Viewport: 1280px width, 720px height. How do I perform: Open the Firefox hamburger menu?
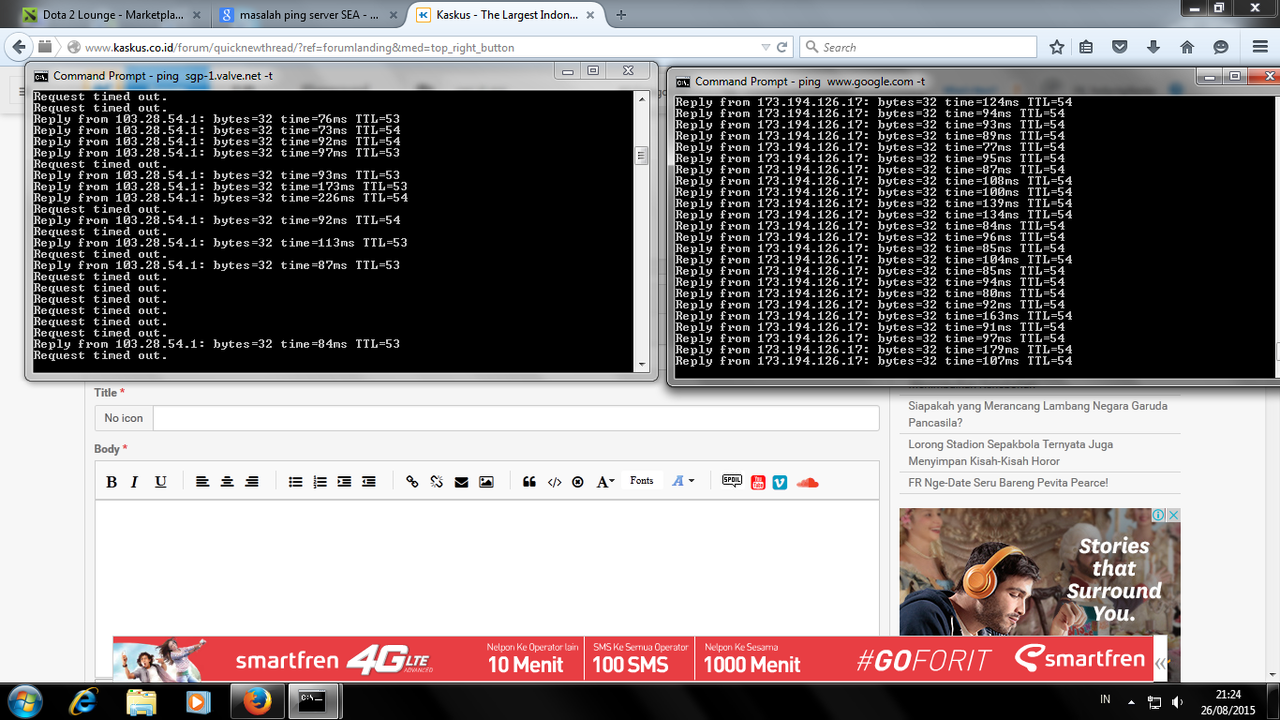pos(1258,47)
